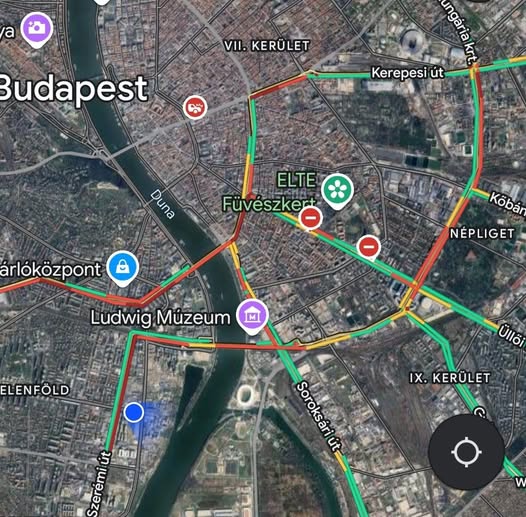Select the IX. KERÜLET district label
526x517 pixels.
click(x=450, y=378)
